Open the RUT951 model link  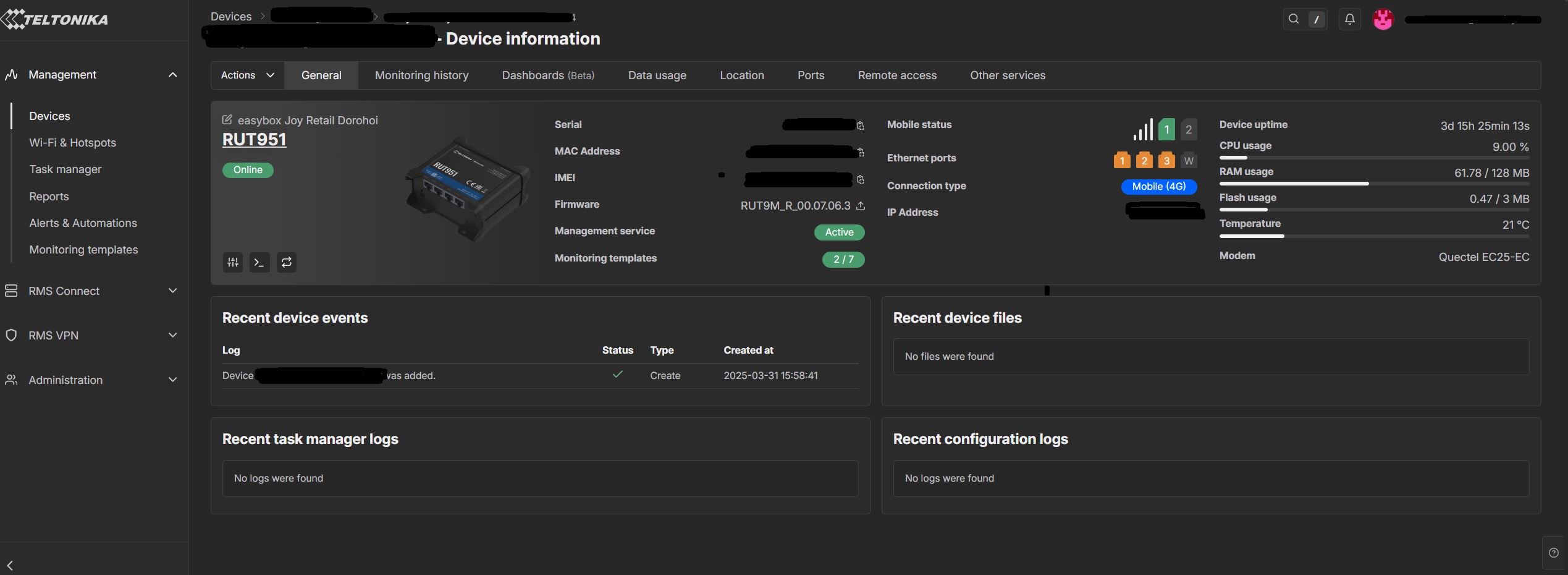(254, 140)
